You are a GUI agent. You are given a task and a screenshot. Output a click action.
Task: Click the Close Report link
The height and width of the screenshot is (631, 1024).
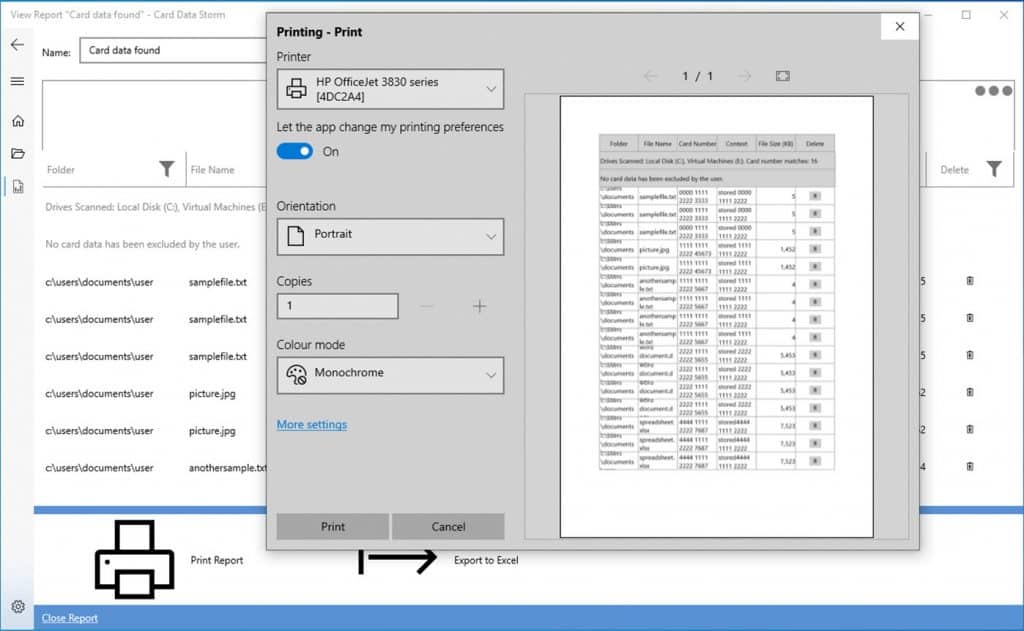[70, 618]
